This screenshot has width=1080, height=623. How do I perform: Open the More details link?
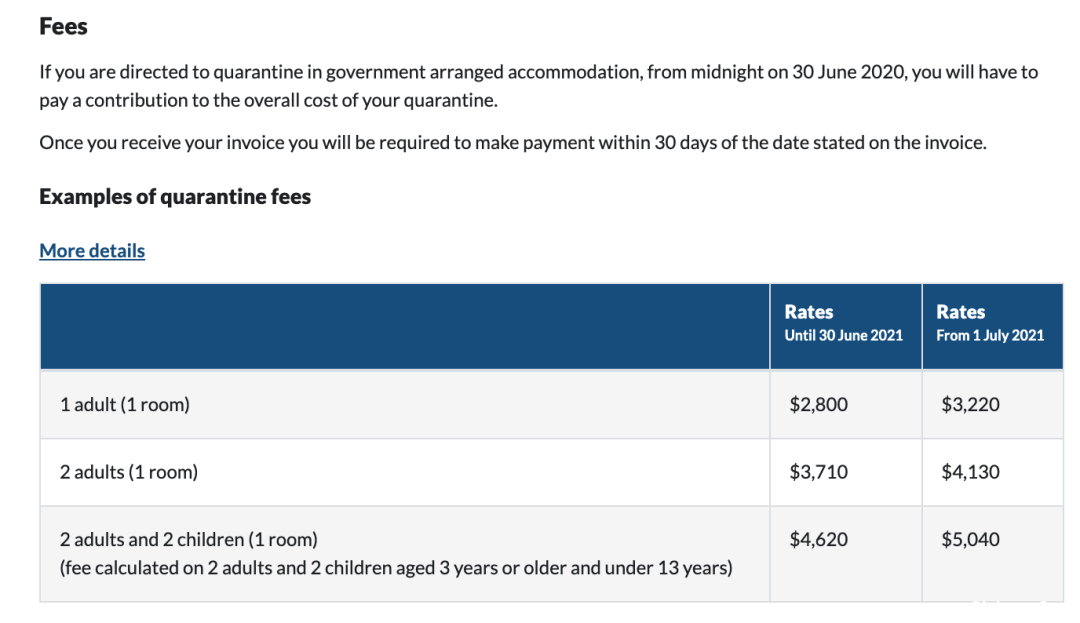pos(92,251)
